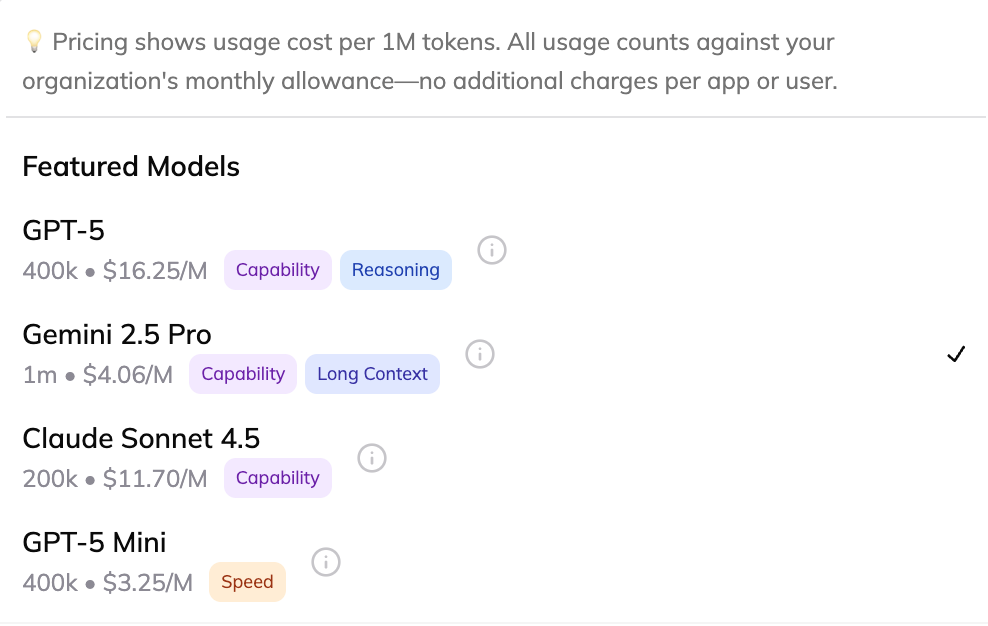988x626 pixels.
Task: Click the Long Context tag
Action: click(x=372, y=374)
